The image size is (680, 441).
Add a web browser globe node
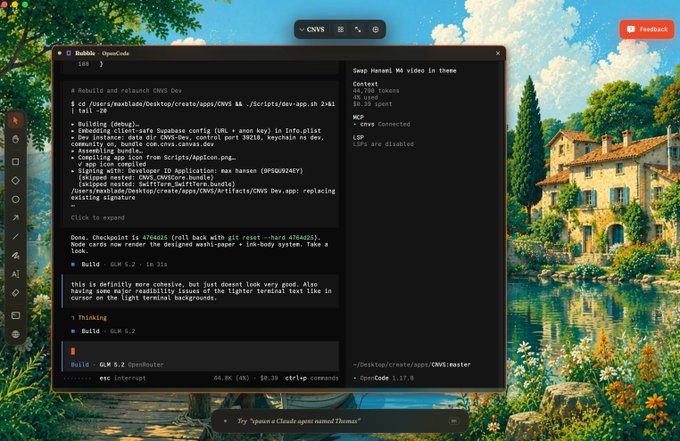(16, 334)
